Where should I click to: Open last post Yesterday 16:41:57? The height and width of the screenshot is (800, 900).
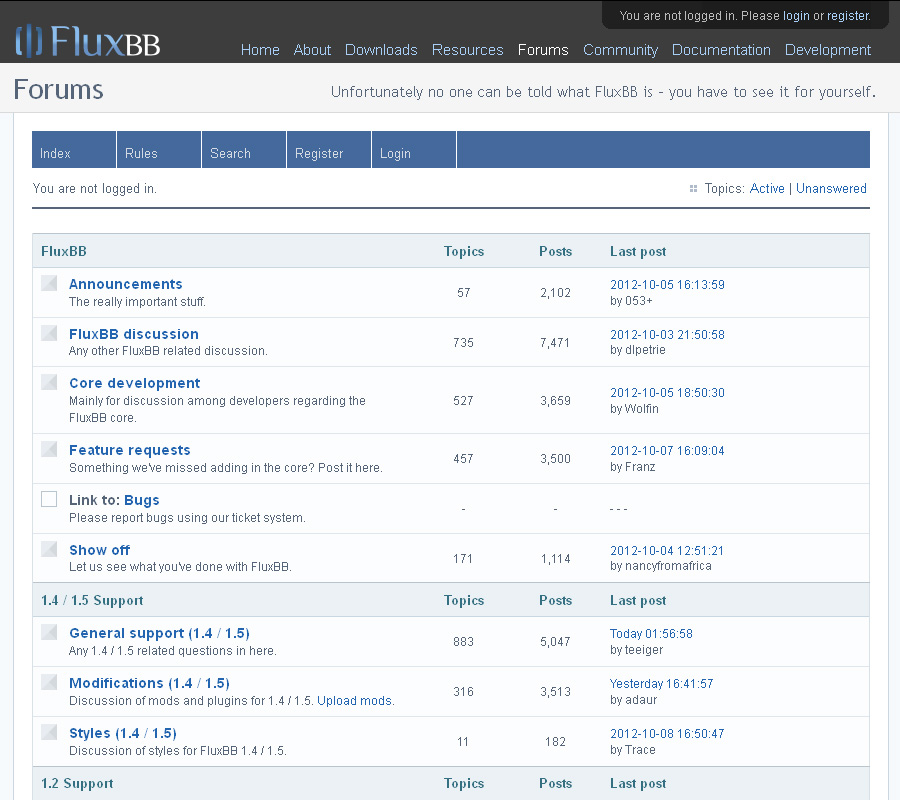[x=661, y=684]
